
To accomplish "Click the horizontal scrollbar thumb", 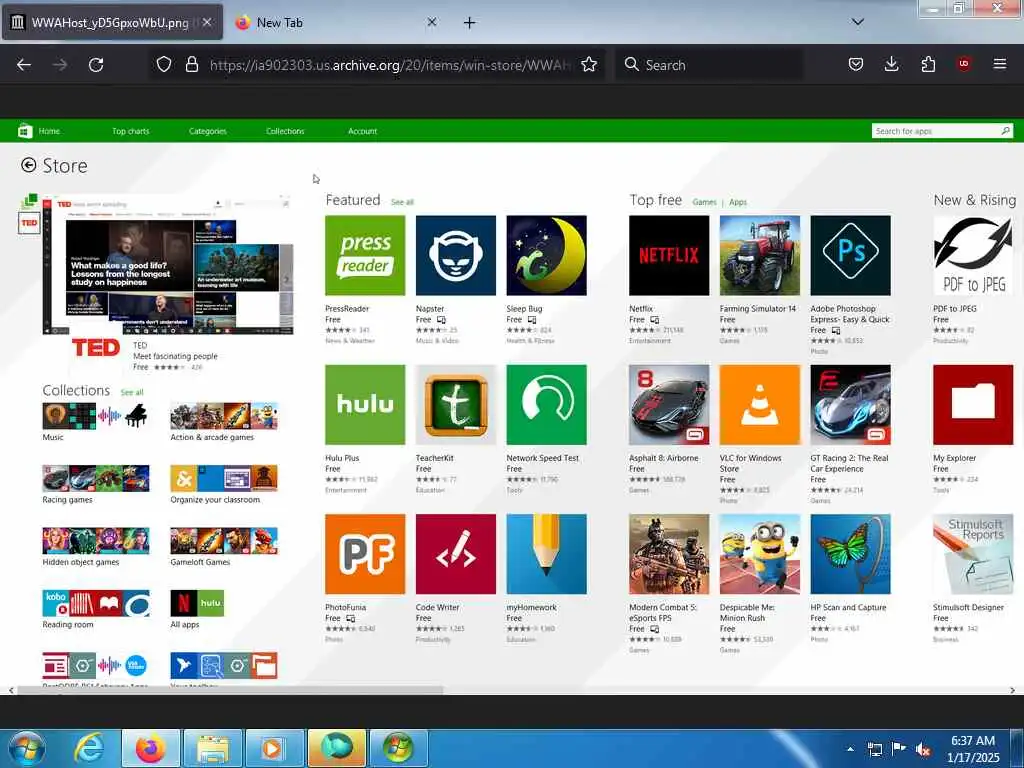I will (230, 690).
